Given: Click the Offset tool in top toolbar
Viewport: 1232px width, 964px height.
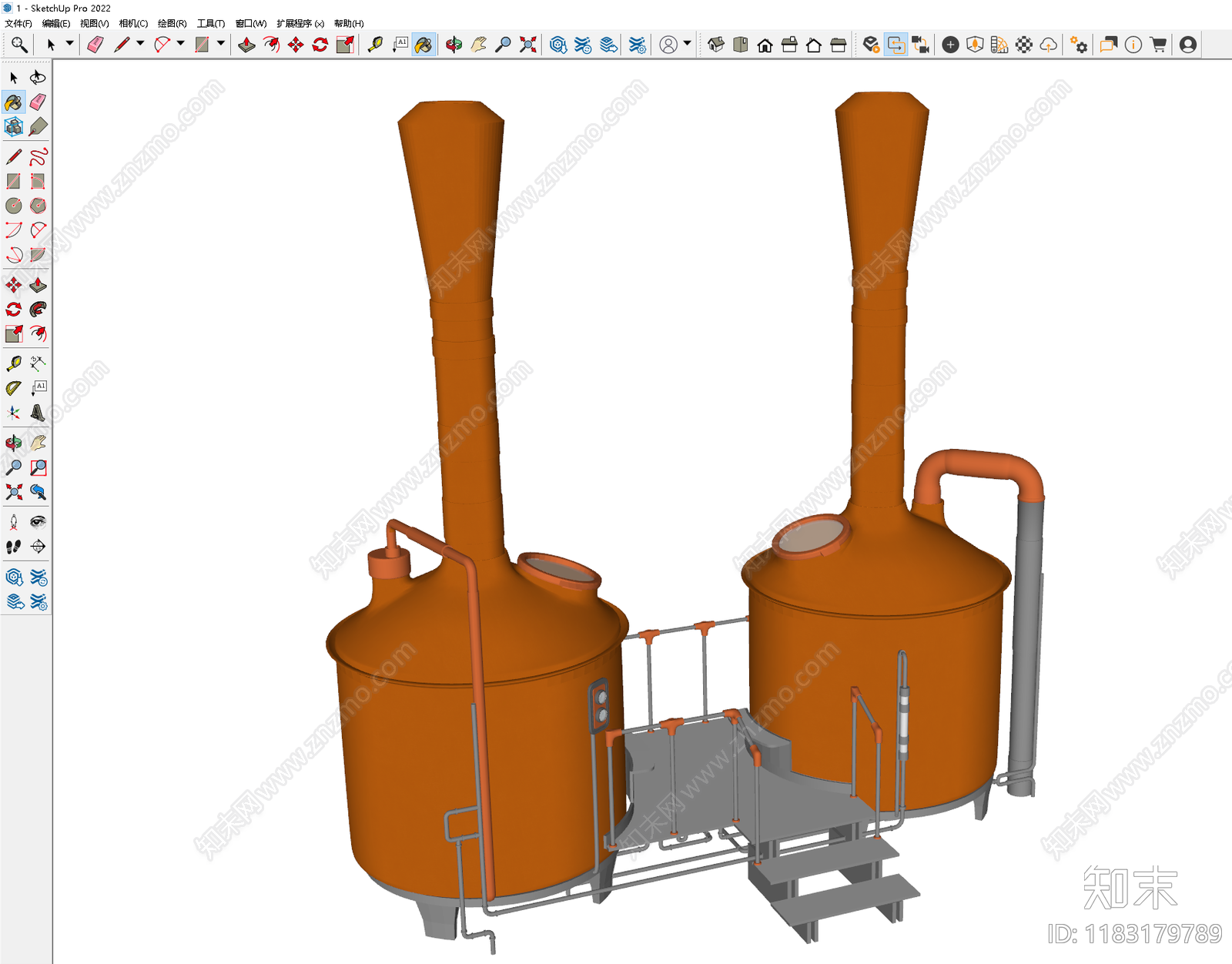Looking at the screenshot, I should coord(271,45).
